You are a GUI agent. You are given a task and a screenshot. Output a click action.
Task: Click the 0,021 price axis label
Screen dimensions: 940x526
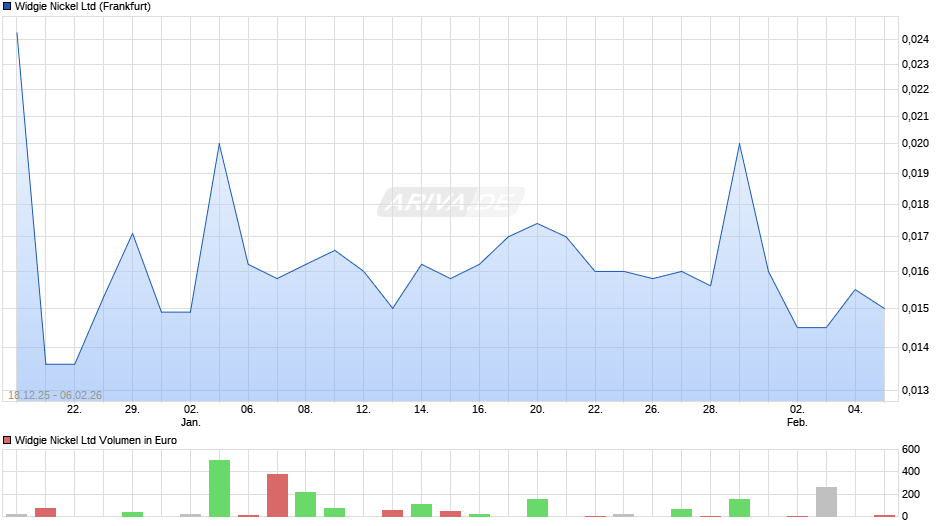pos(915,116)
